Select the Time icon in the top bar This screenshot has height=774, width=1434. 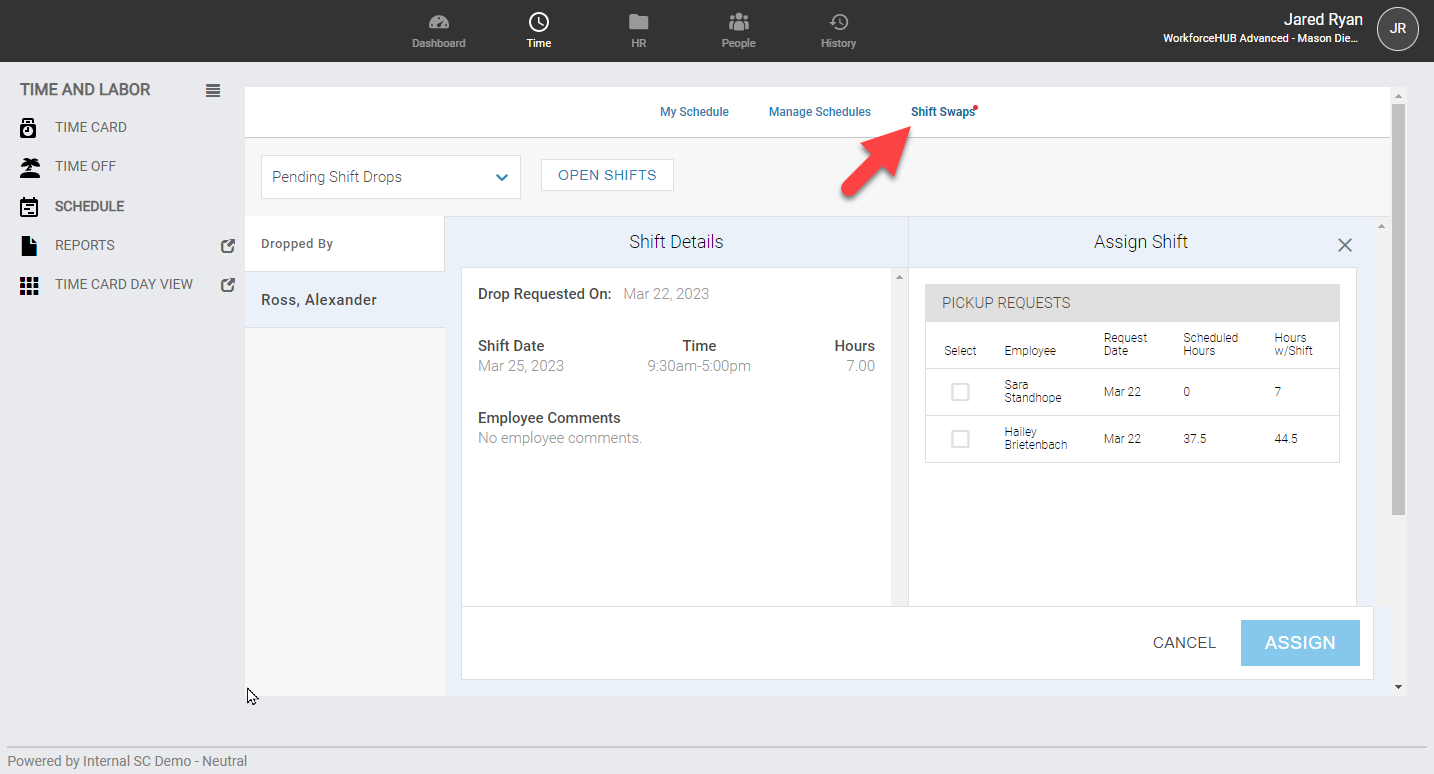pyautogui.click(x=538, y=28)
